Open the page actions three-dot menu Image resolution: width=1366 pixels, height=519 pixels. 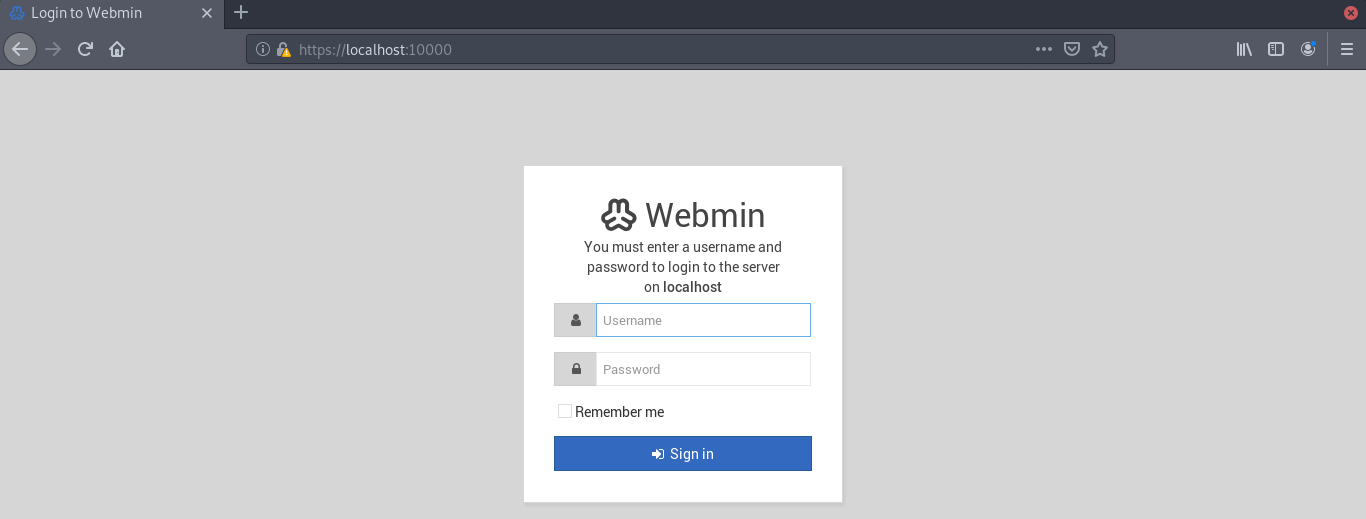[1044, 49]
